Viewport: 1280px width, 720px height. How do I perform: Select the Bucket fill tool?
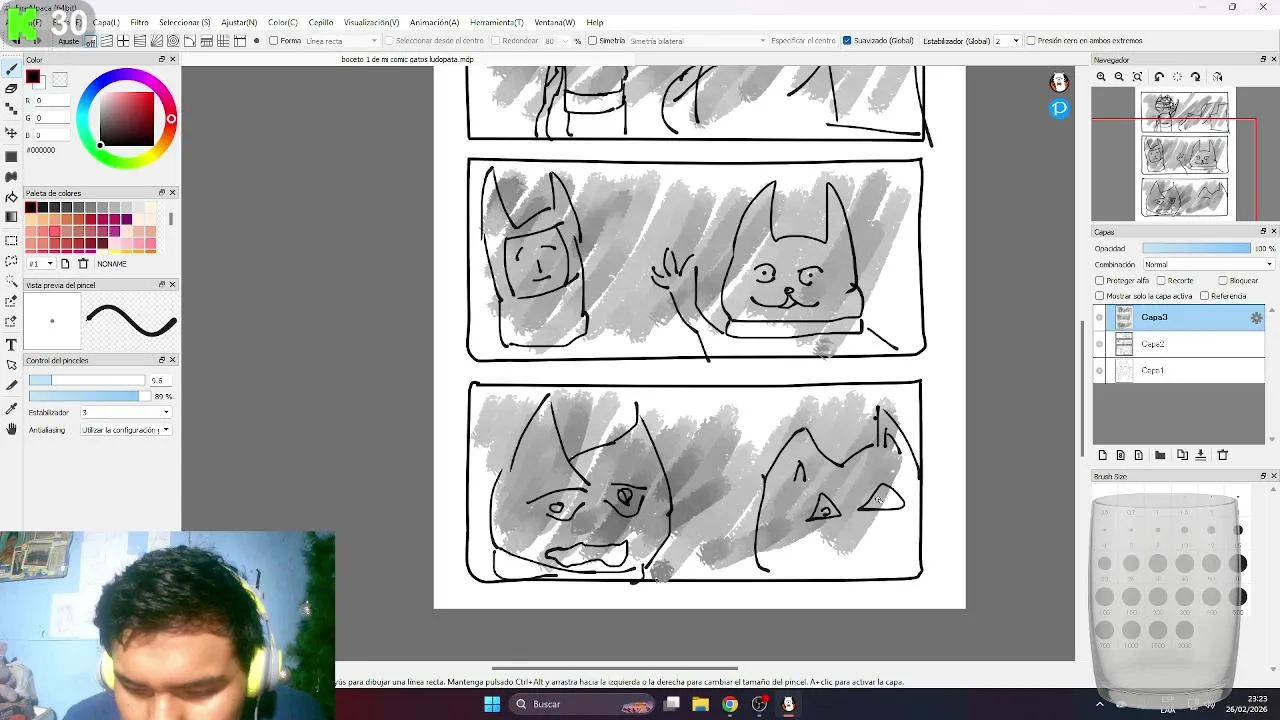pyautogui.click(x=11, y=197)
